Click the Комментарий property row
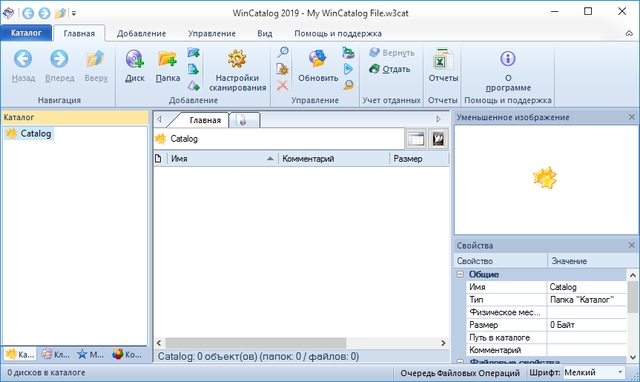Screen dimensions: 640x382 (x=546, y=350)
